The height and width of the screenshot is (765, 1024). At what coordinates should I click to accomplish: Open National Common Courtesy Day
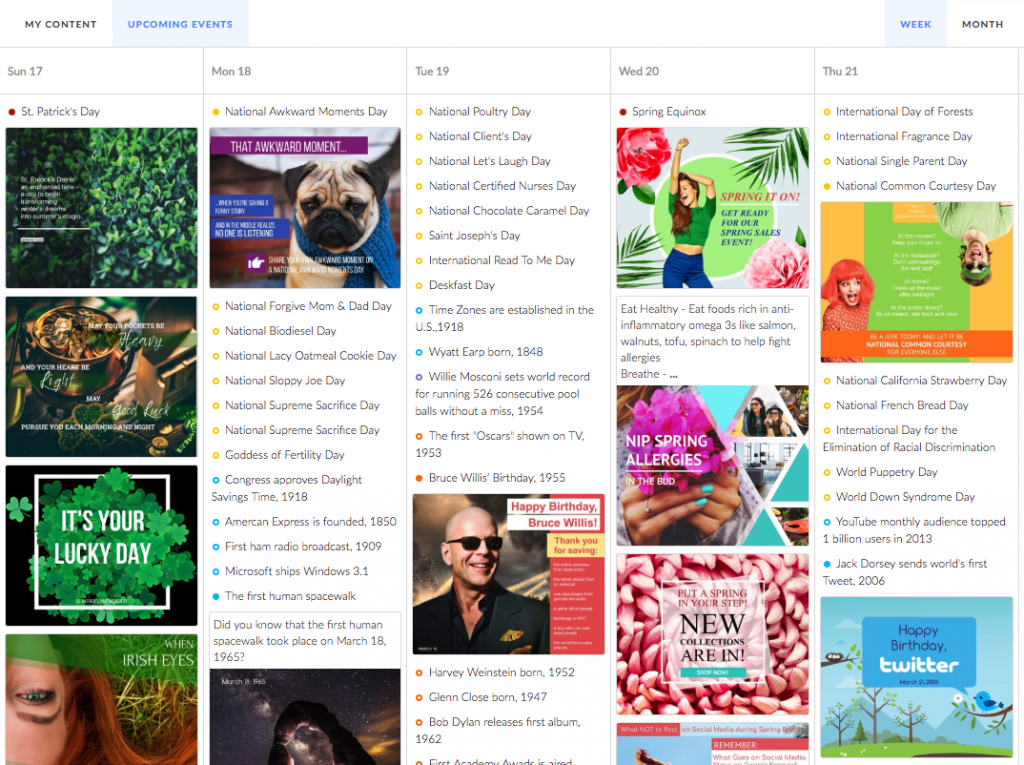[916, 186]
